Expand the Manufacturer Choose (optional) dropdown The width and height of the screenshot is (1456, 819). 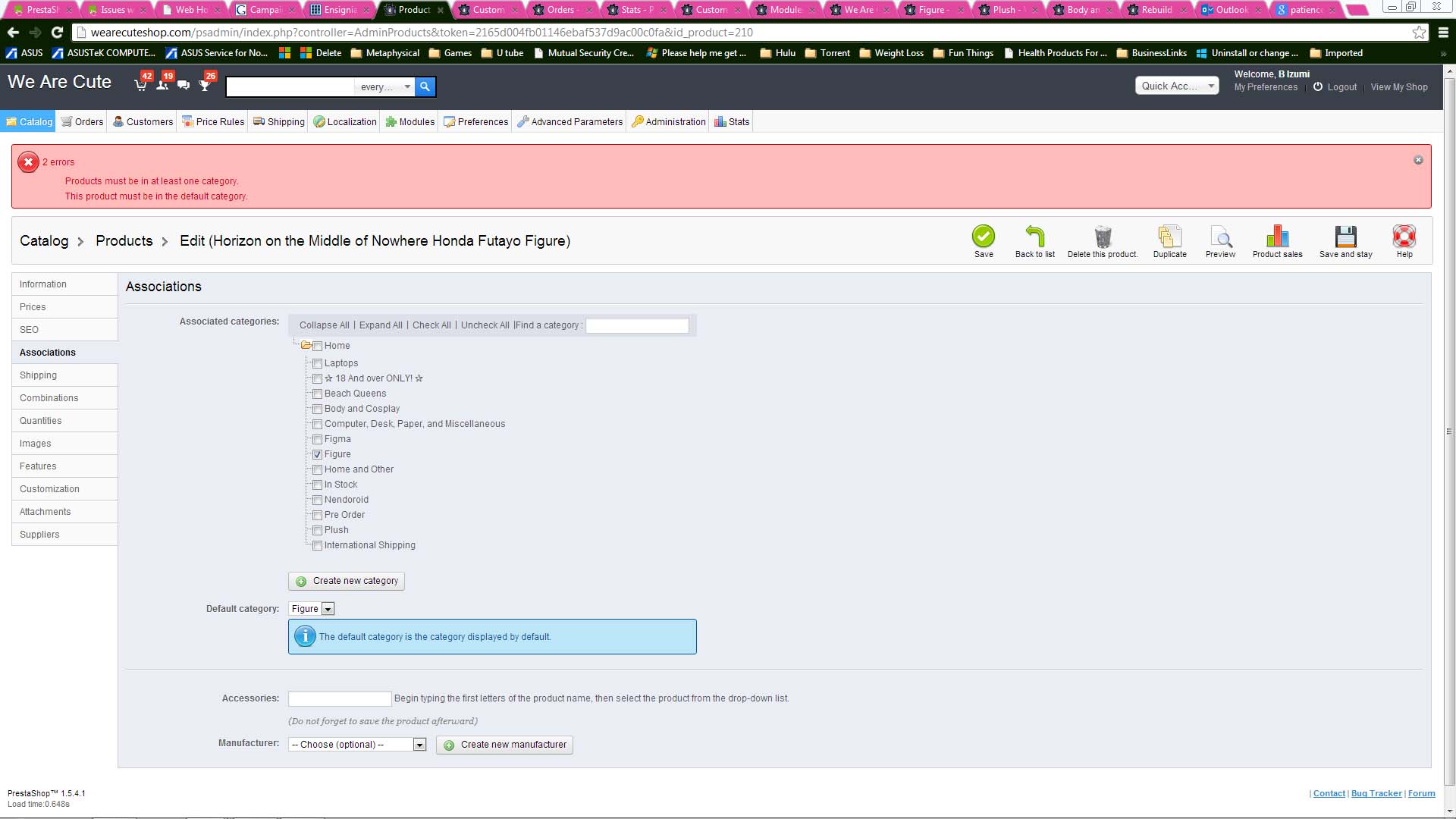click(x=356, y=745)
